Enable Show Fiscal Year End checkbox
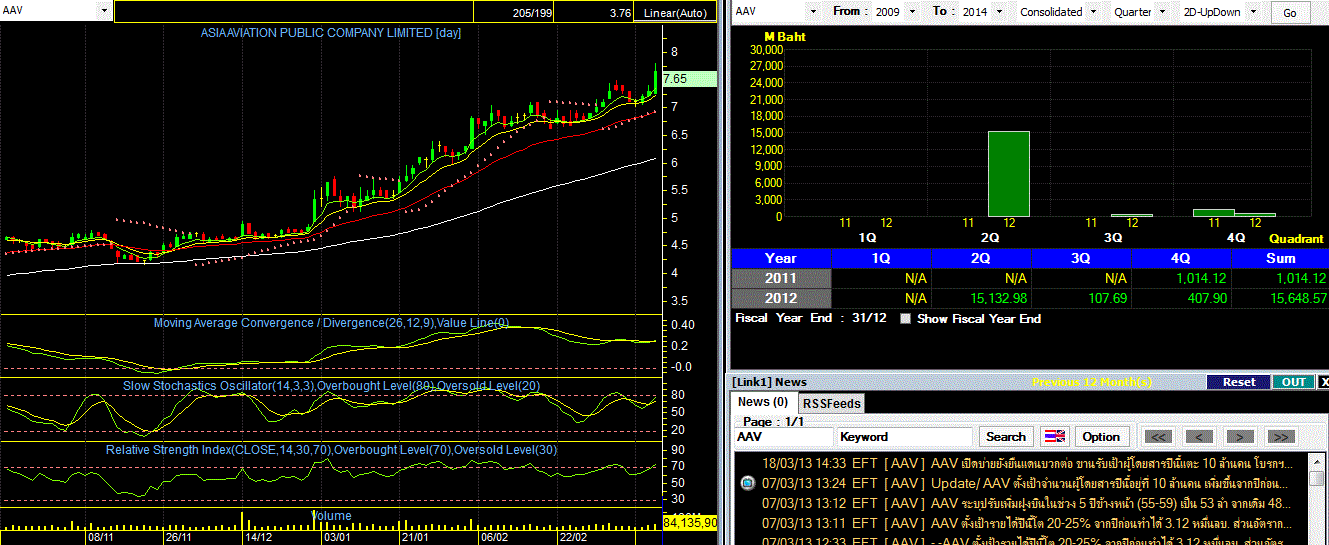This screenshot has width=1329, height=545. pos(906,319)
